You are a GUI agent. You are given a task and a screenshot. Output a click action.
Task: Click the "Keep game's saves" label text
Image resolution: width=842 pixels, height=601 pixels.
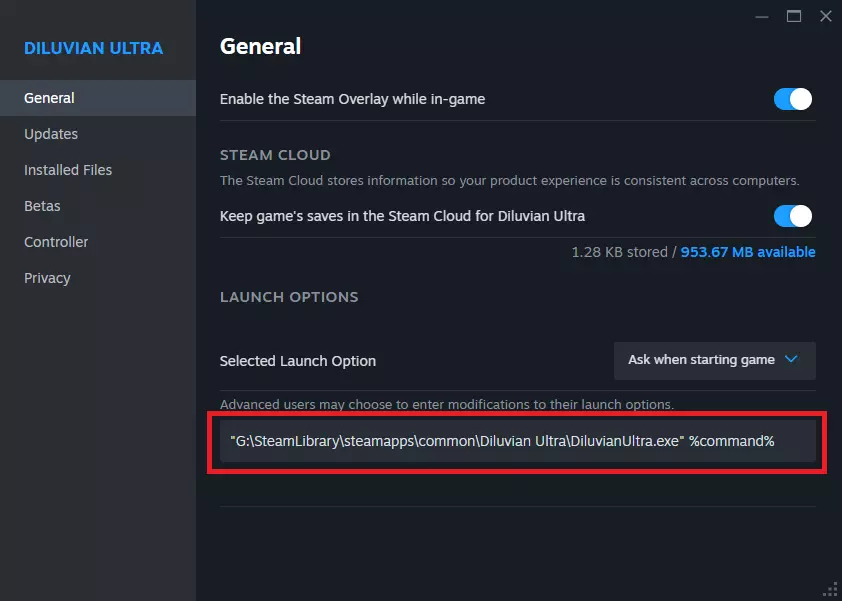(402, 216)
